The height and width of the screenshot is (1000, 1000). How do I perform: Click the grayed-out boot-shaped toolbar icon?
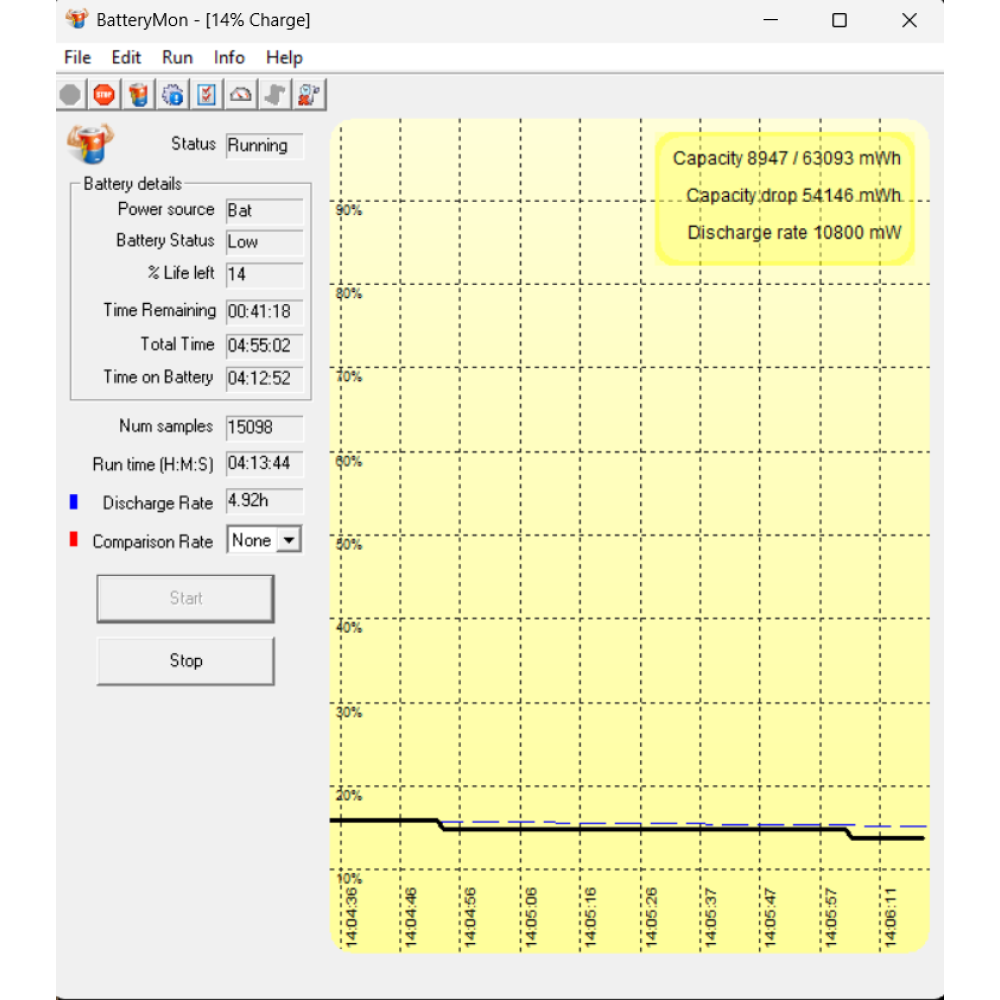(x=274, y=95)
